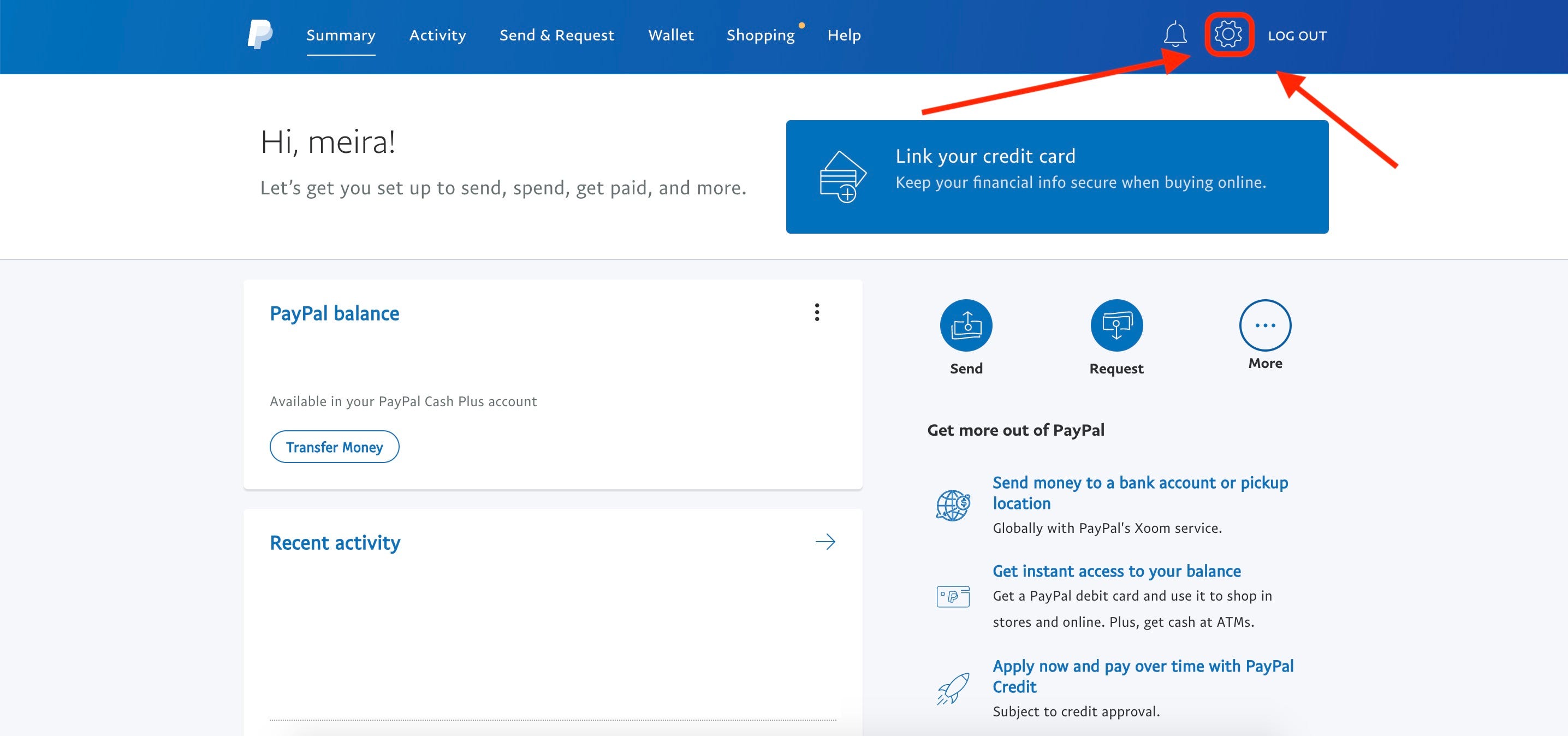Click 'Keep your financial info secure' text
Screen dimensions: 1568x736
click(1080, 182)
